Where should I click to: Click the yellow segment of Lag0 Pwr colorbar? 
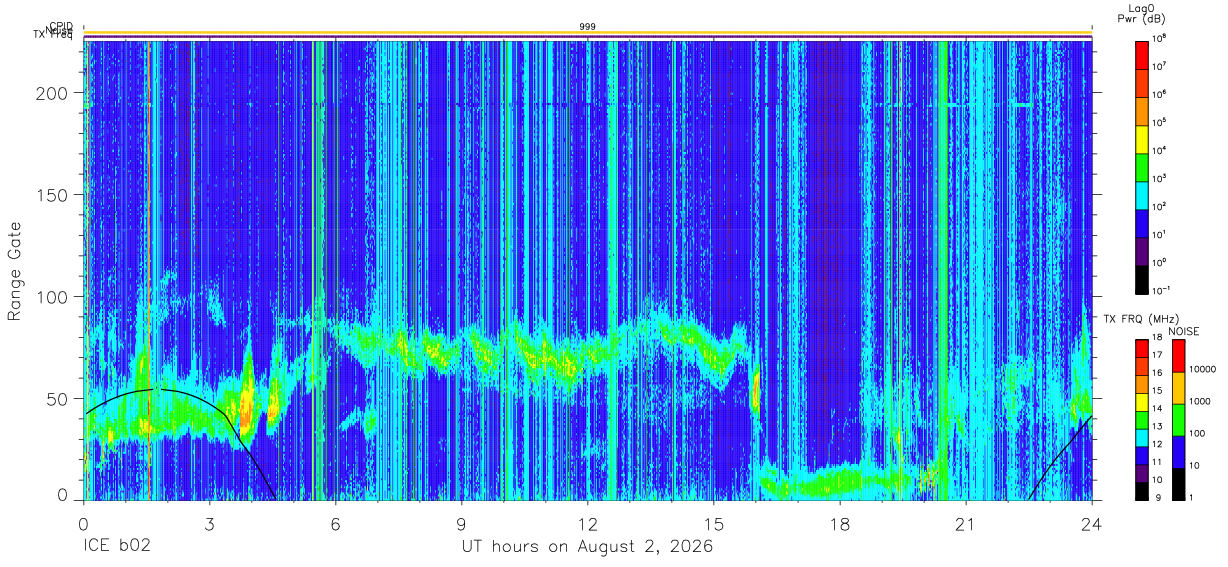(1142, 138)
